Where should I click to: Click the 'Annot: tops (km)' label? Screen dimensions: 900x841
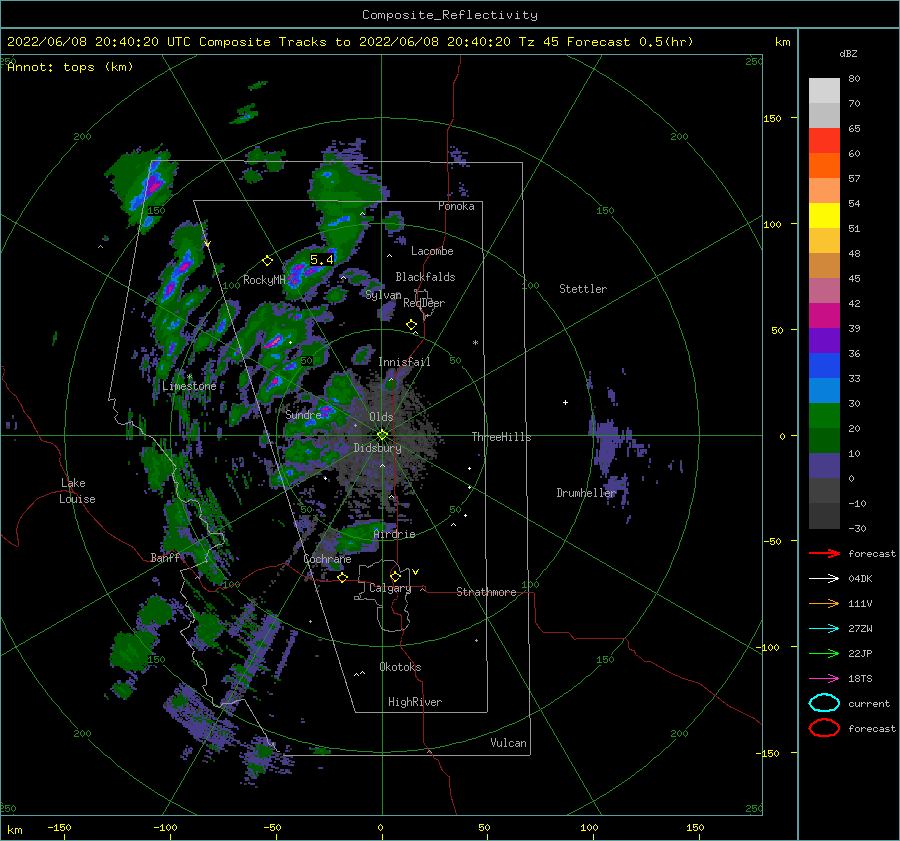pos(70,67)
